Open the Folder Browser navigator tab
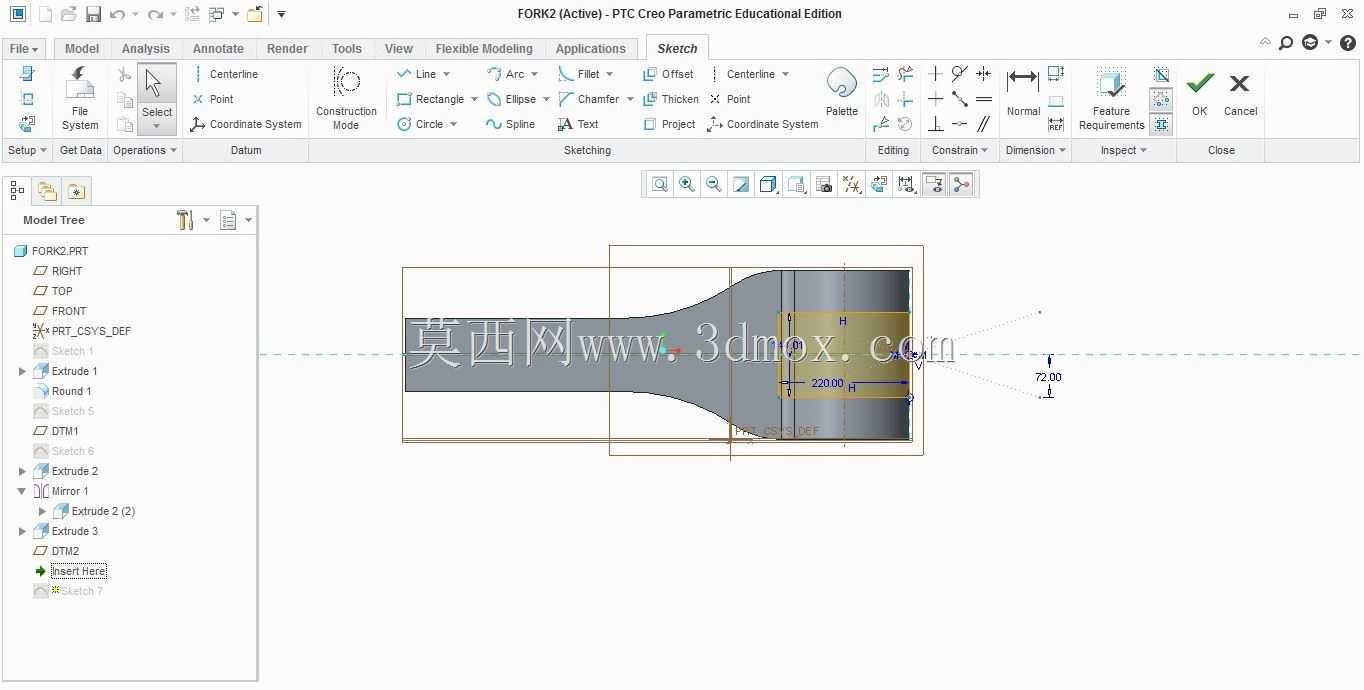1364x690 pixels. pyautogui.click(x=47, y=190)
